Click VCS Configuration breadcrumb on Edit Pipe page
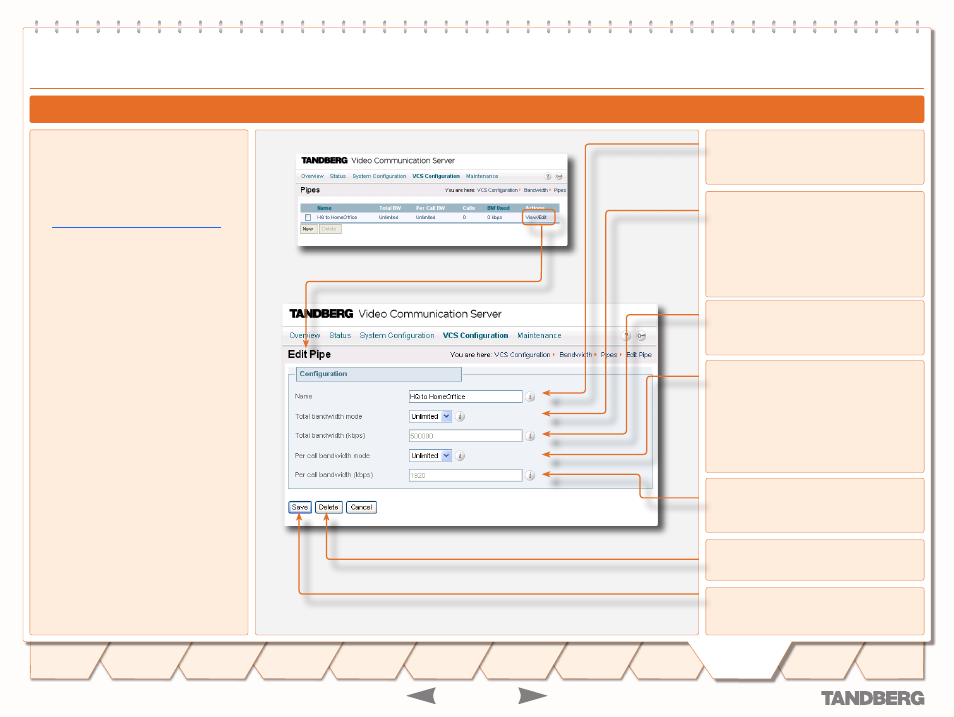954x717 pixels. [x=522, y=355]
